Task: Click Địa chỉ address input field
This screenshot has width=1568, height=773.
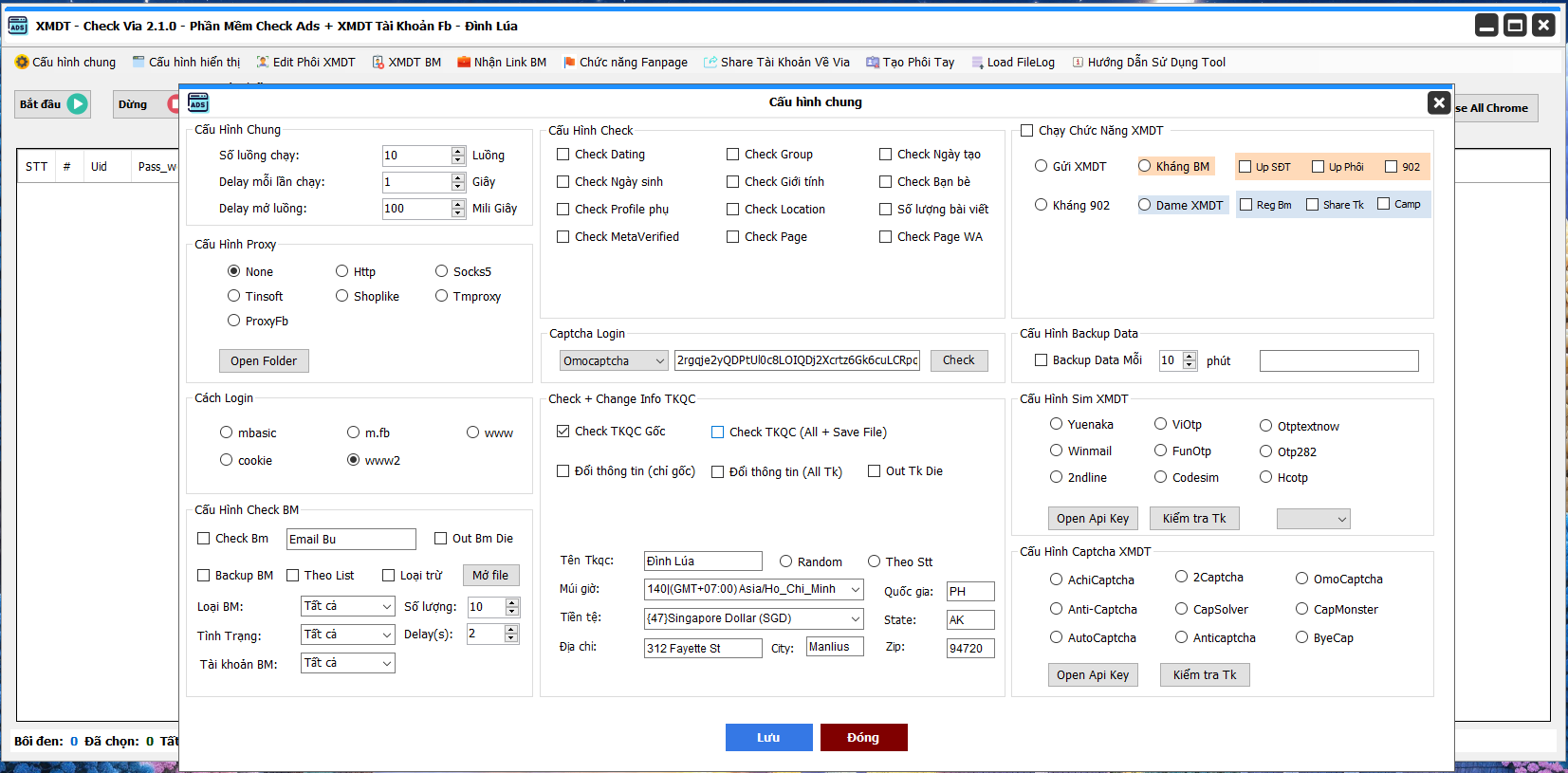Action: pos(703,649)
